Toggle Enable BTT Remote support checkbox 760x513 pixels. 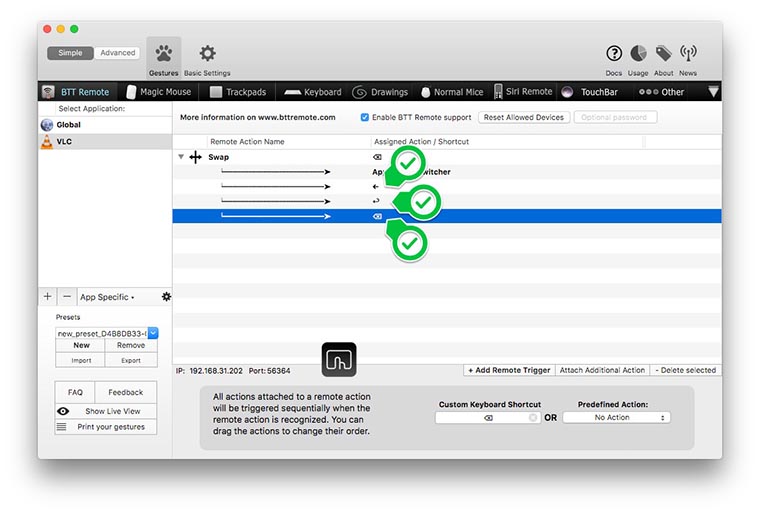pyautogui.click(x=364, y=117)
